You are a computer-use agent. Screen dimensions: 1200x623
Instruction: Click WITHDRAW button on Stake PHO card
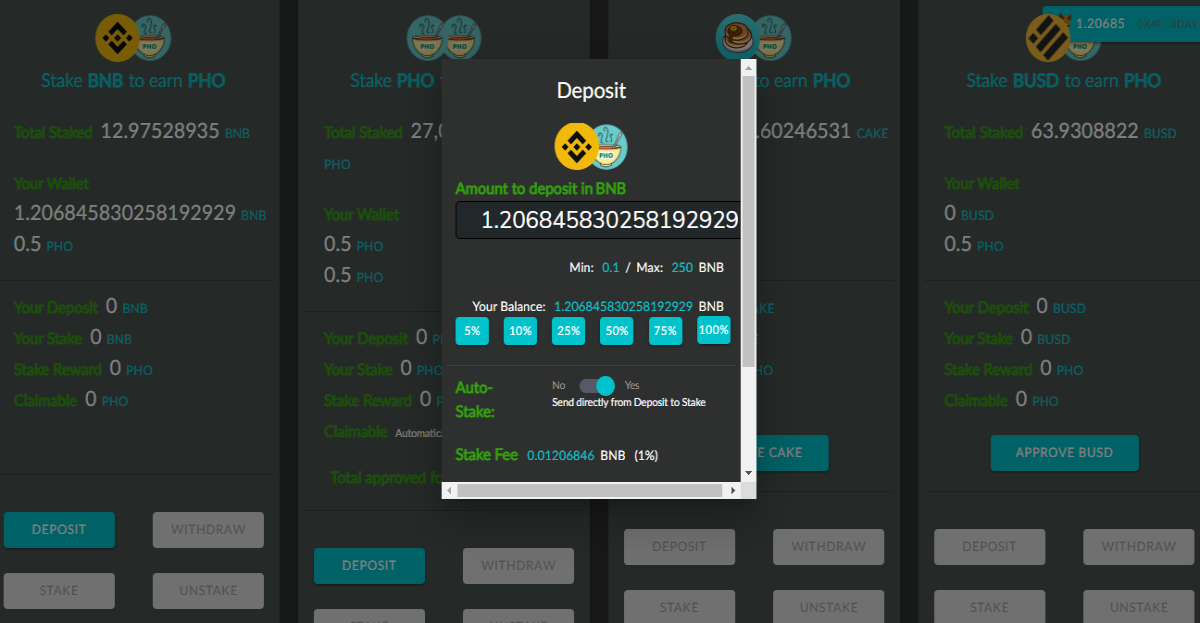pos(518,565)
